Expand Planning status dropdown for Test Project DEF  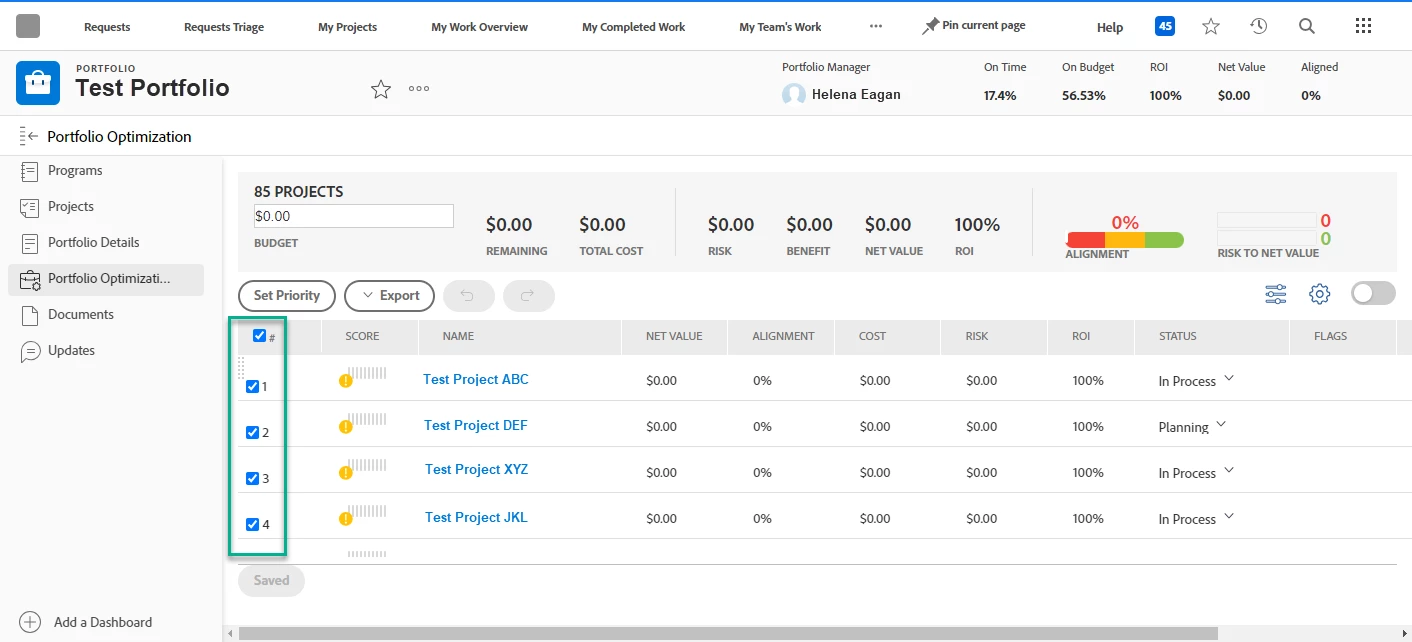click(x=1221, y=425)
